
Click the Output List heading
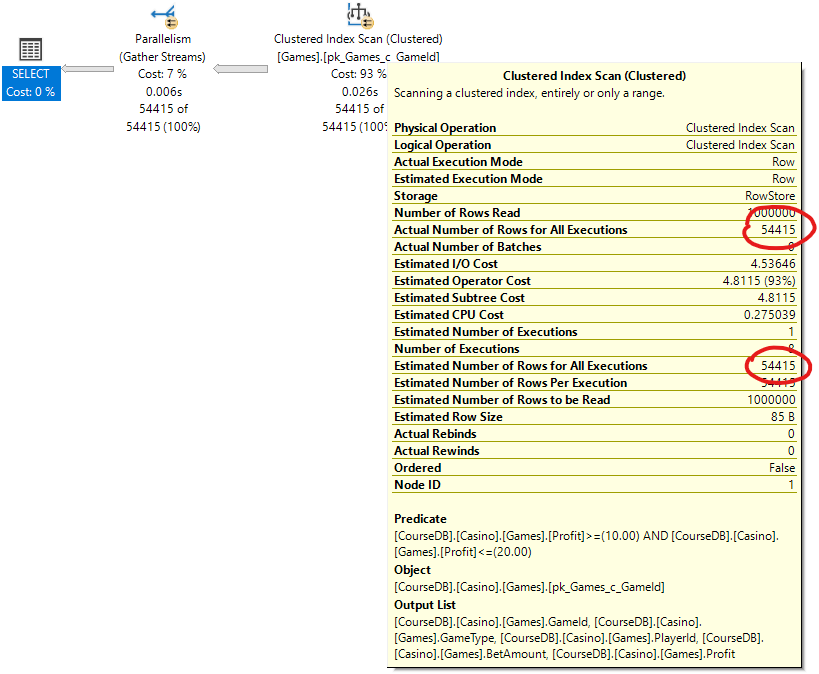click(425, 605)
